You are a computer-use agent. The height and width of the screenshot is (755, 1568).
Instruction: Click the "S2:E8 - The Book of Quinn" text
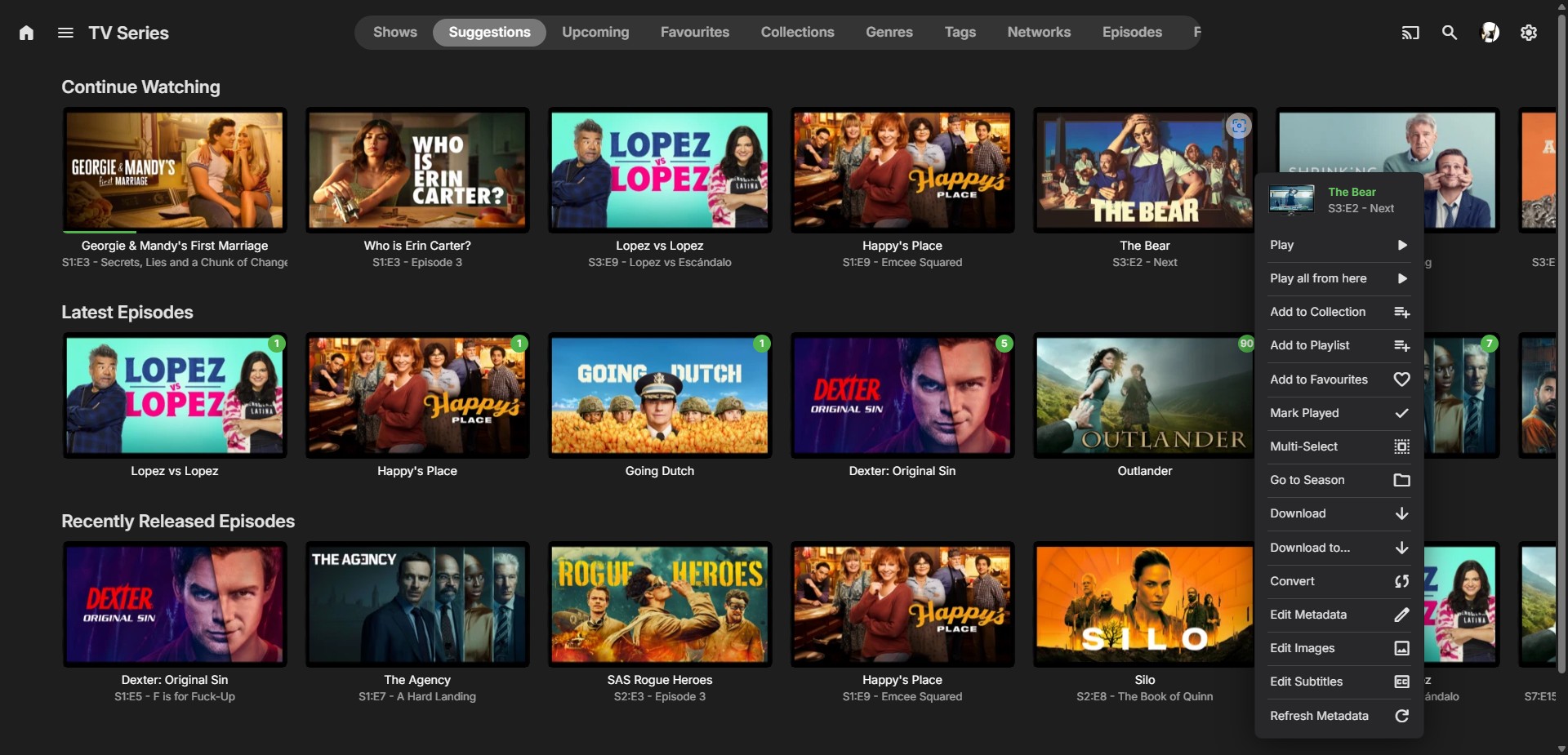1145,696
